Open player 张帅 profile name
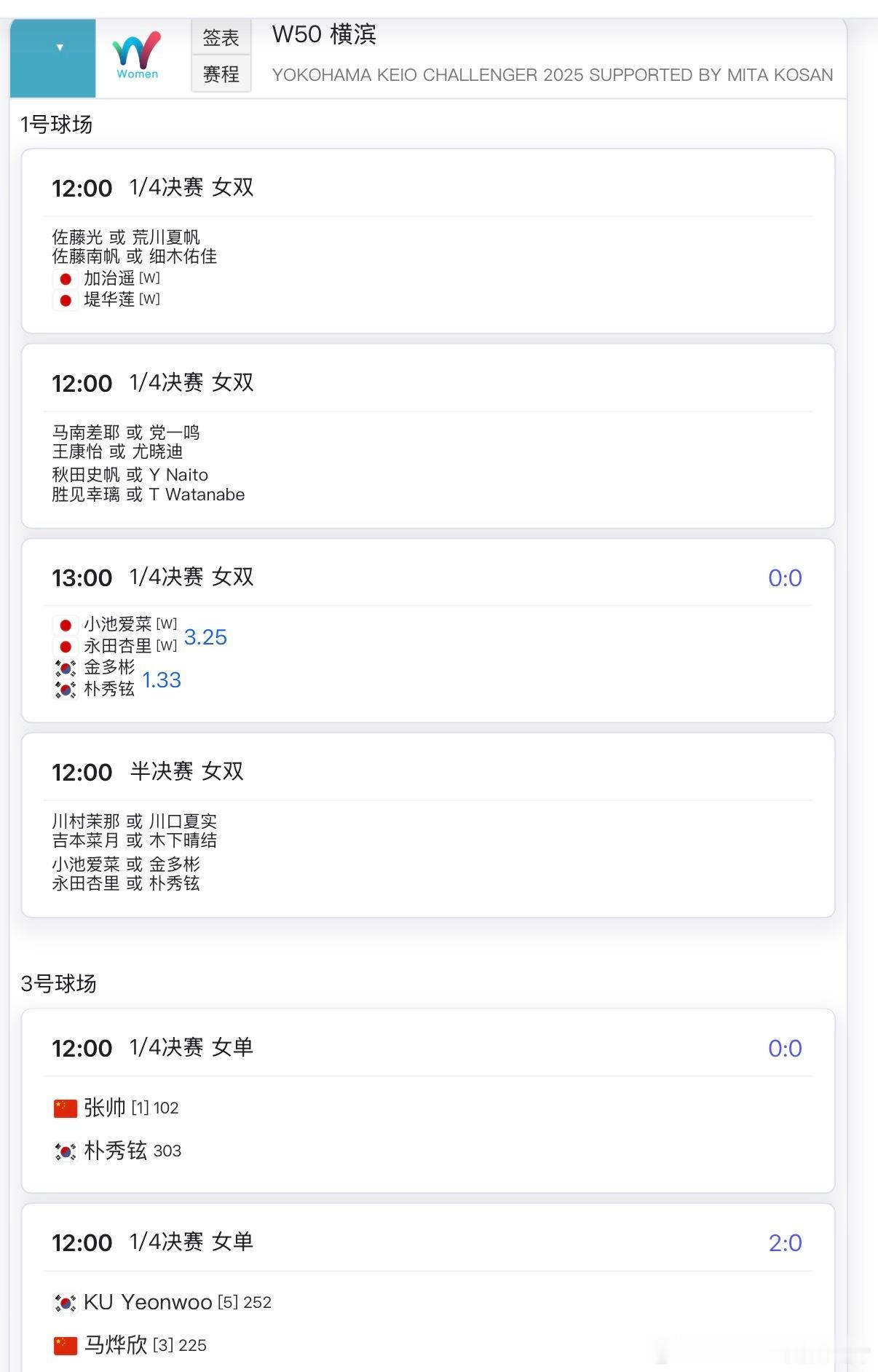Image resolution: width=878 pixels, height=1372 pixels. (105, 1108)
